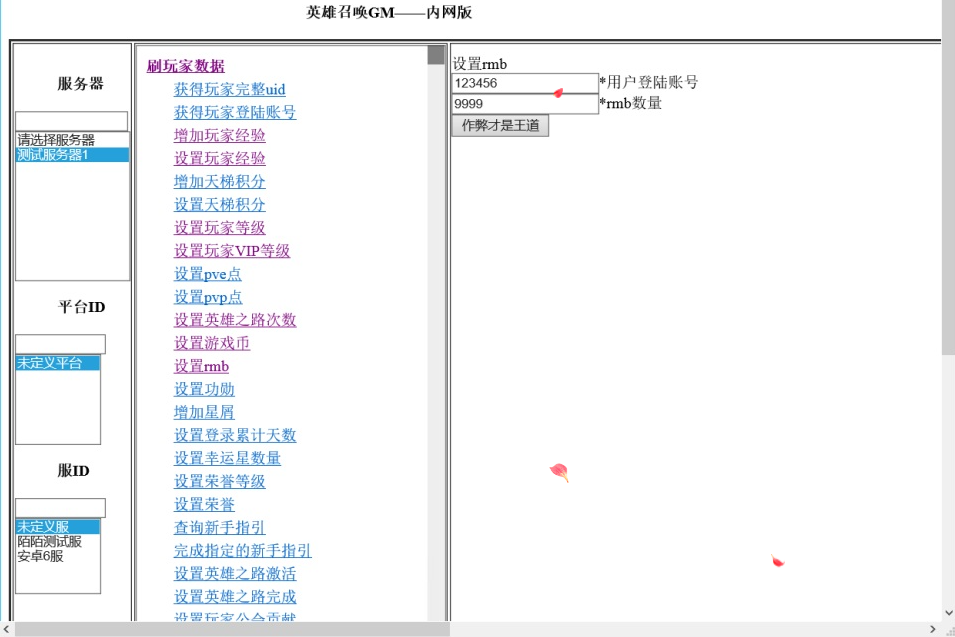Open the 设置玩家VIP等级 link
The image size is (955, 637).
click(x=231, y=251)
